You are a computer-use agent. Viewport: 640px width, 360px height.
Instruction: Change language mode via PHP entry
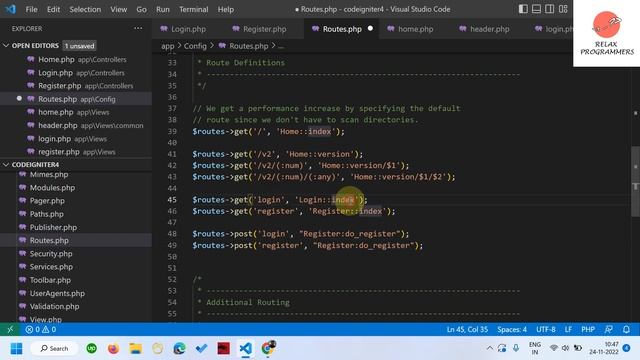588,329
